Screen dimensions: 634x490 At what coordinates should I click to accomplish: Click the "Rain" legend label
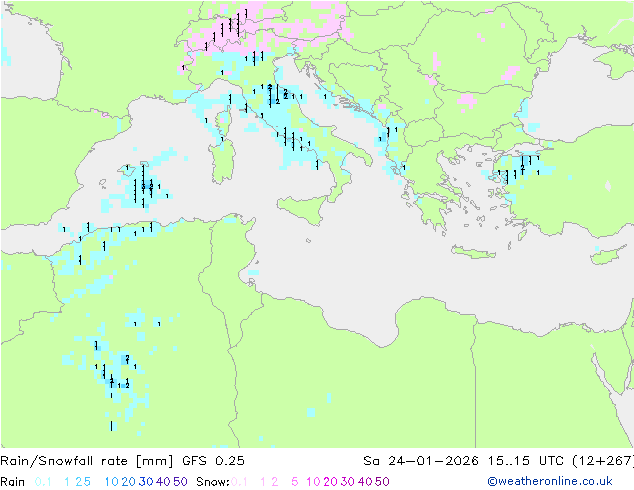(13, 482)
